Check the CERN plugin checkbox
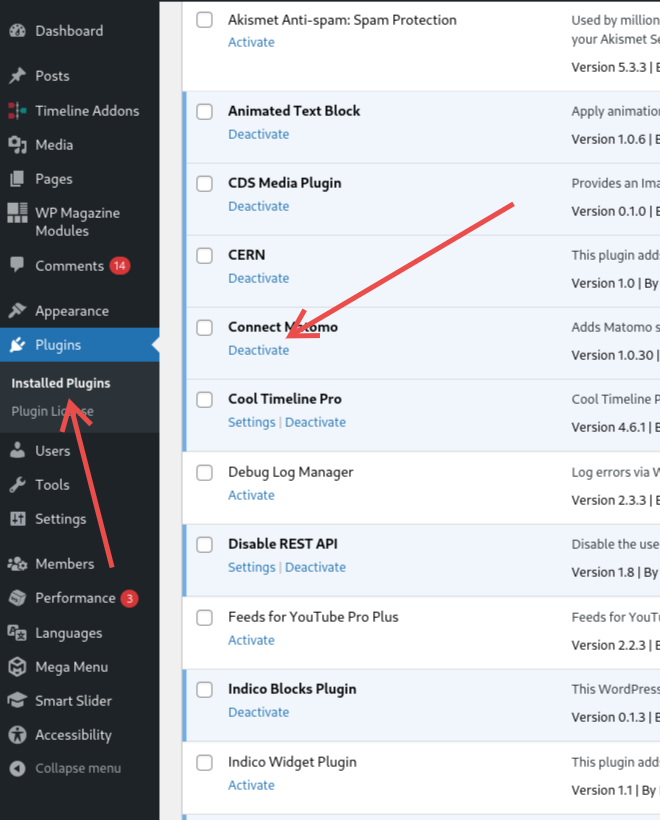 [204, 256]
